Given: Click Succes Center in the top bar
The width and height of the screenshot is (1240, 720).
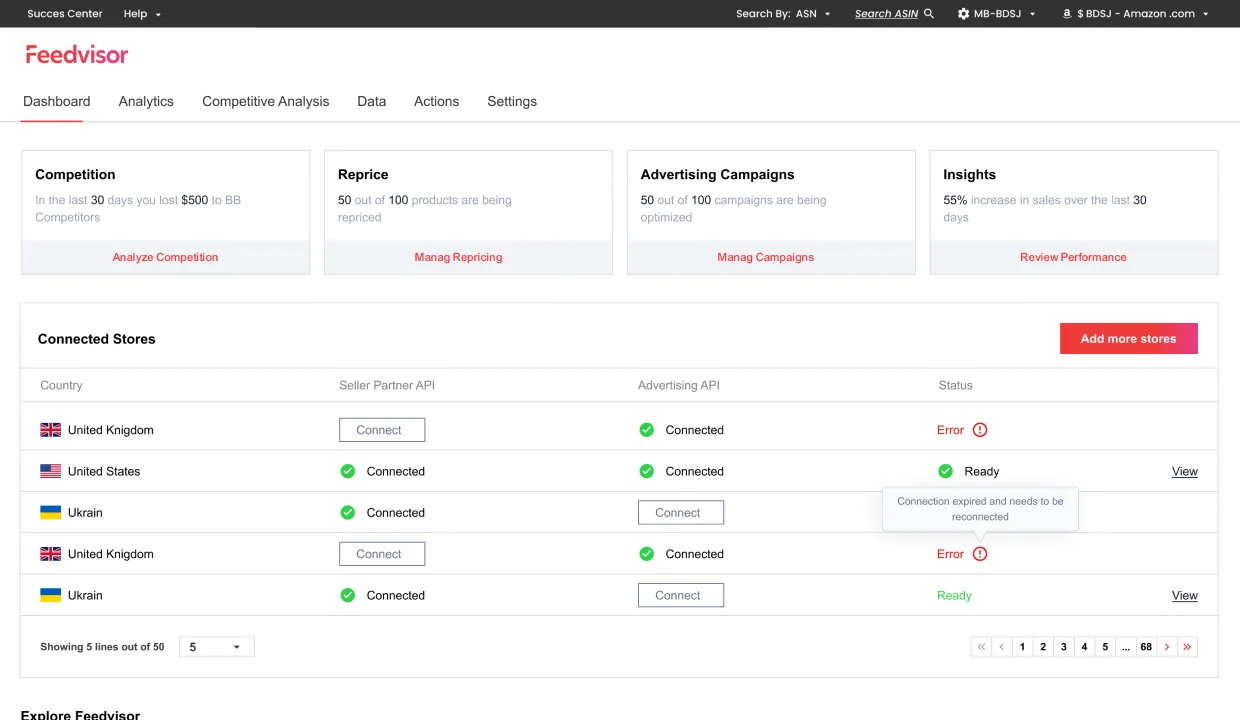Looking at the screenshot, I should click(x=65, y=14).
